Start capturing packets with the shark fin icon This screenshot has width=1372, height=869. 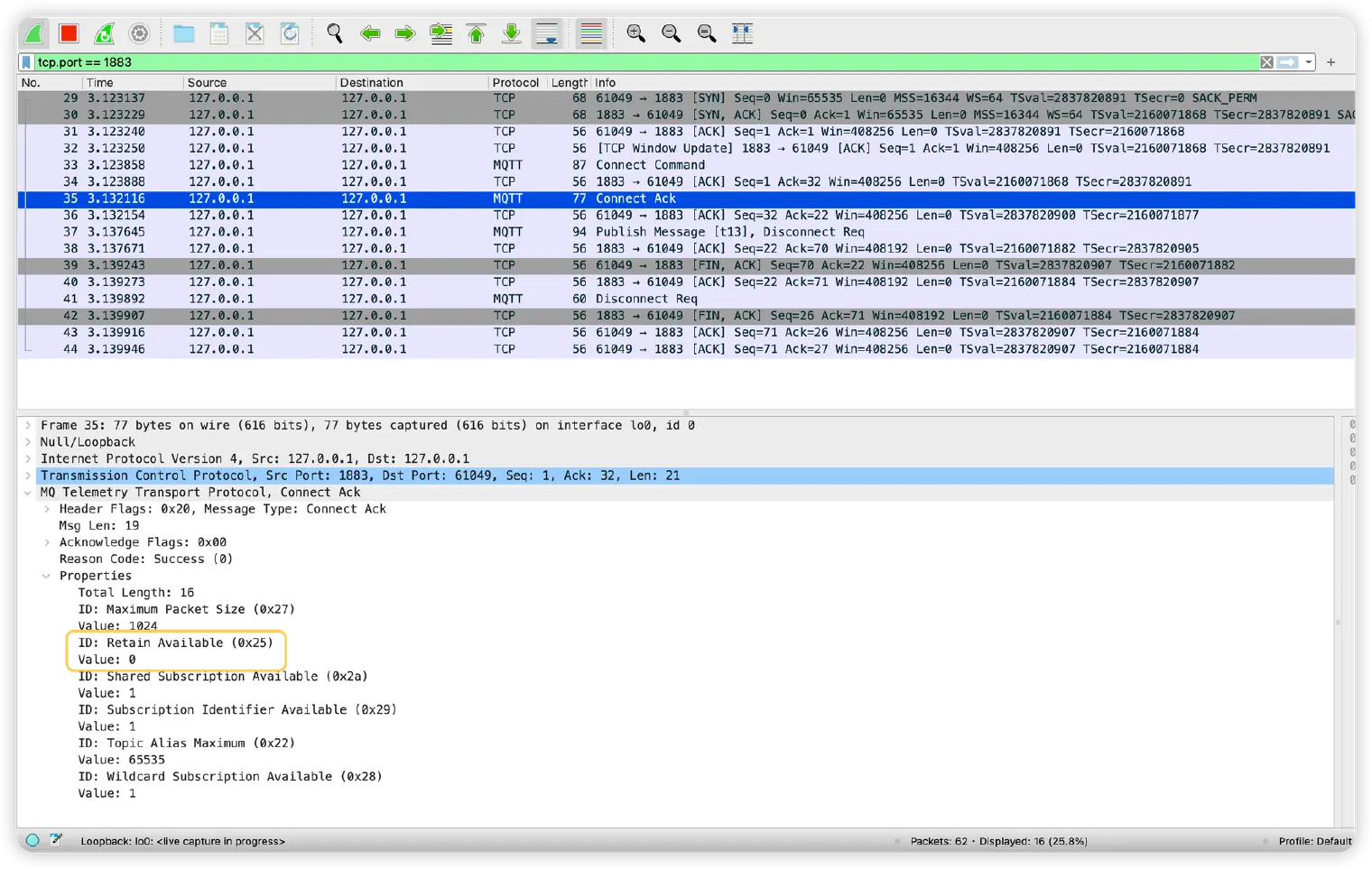[x=33, y=33]
